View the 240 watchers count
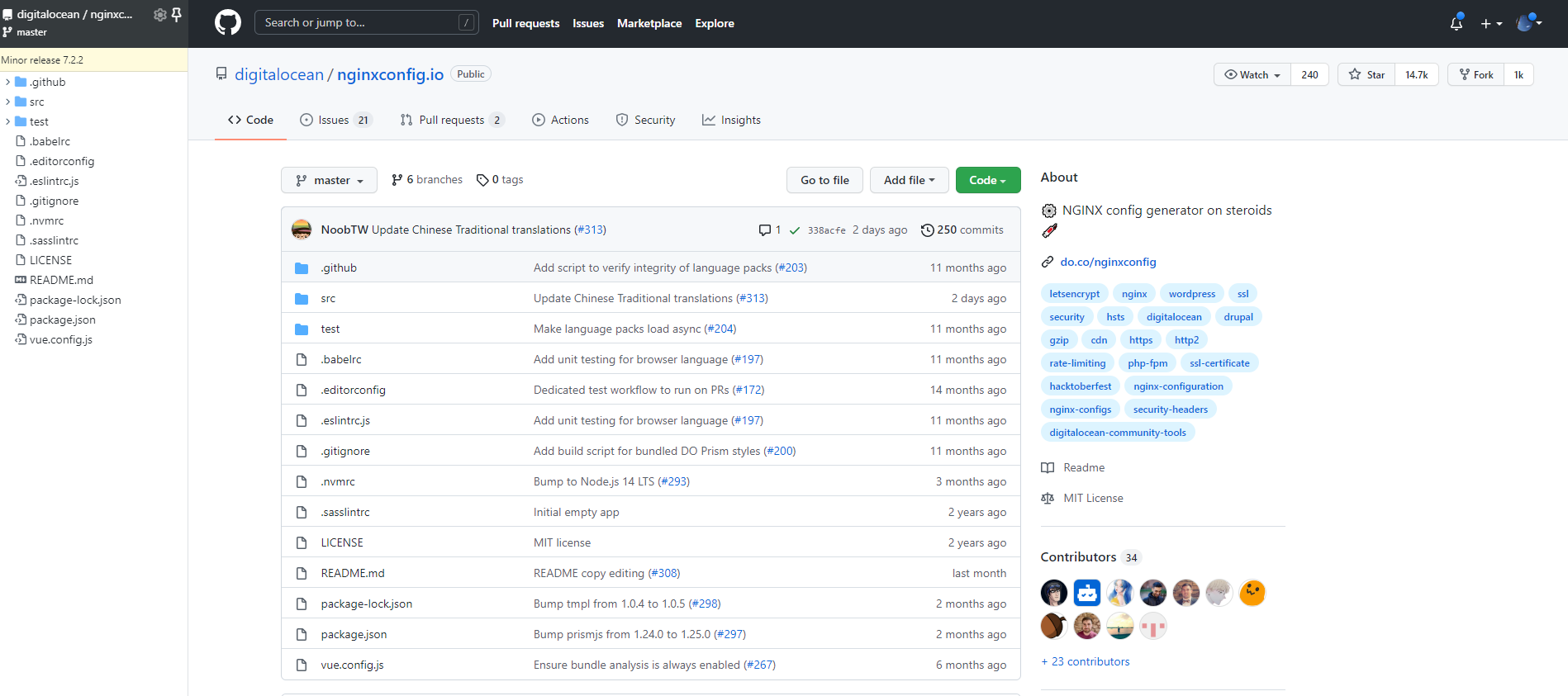Viewport: 1568px width, 696px height. [1309, 74]
